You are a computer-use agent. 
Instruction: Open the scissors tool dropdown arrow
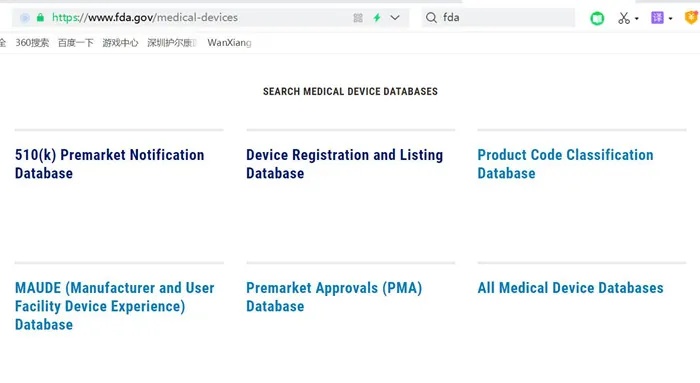(637, 18)
